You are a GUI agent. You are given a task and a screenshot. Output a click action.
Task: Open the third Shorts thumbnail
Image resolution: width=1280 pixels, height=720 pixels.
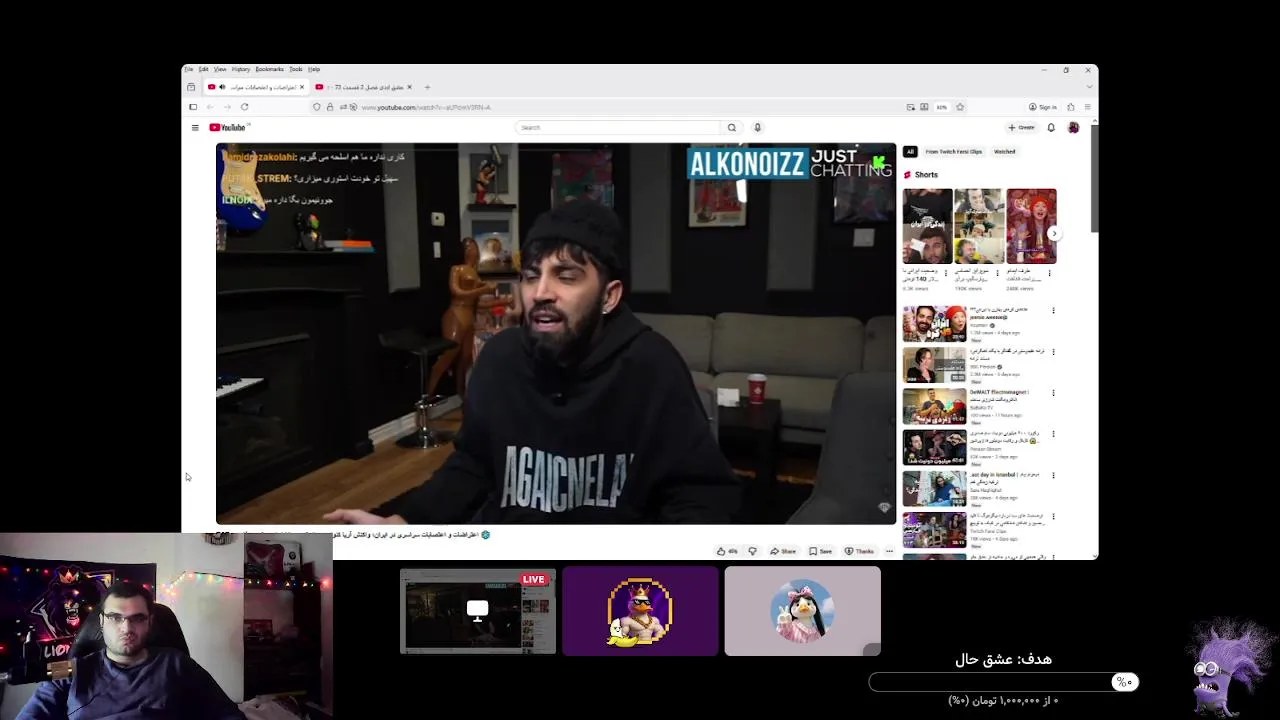point(1031,226)
